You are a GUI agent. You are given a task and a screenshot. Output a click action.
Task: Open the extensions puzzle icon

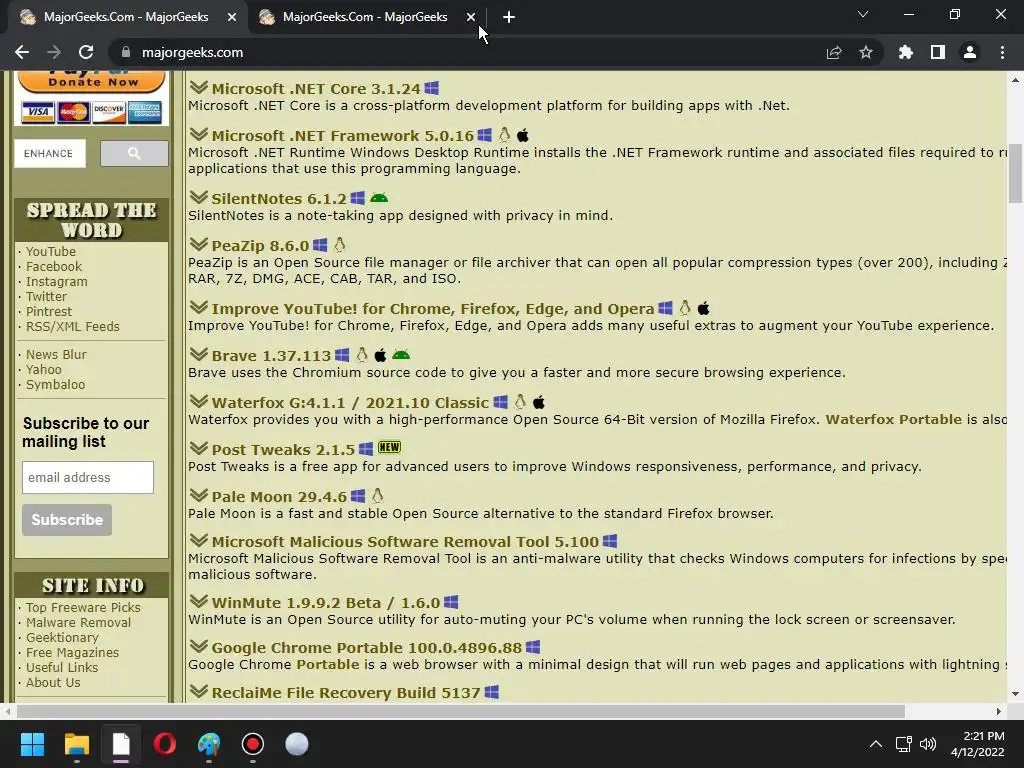[x=905, y=52]
